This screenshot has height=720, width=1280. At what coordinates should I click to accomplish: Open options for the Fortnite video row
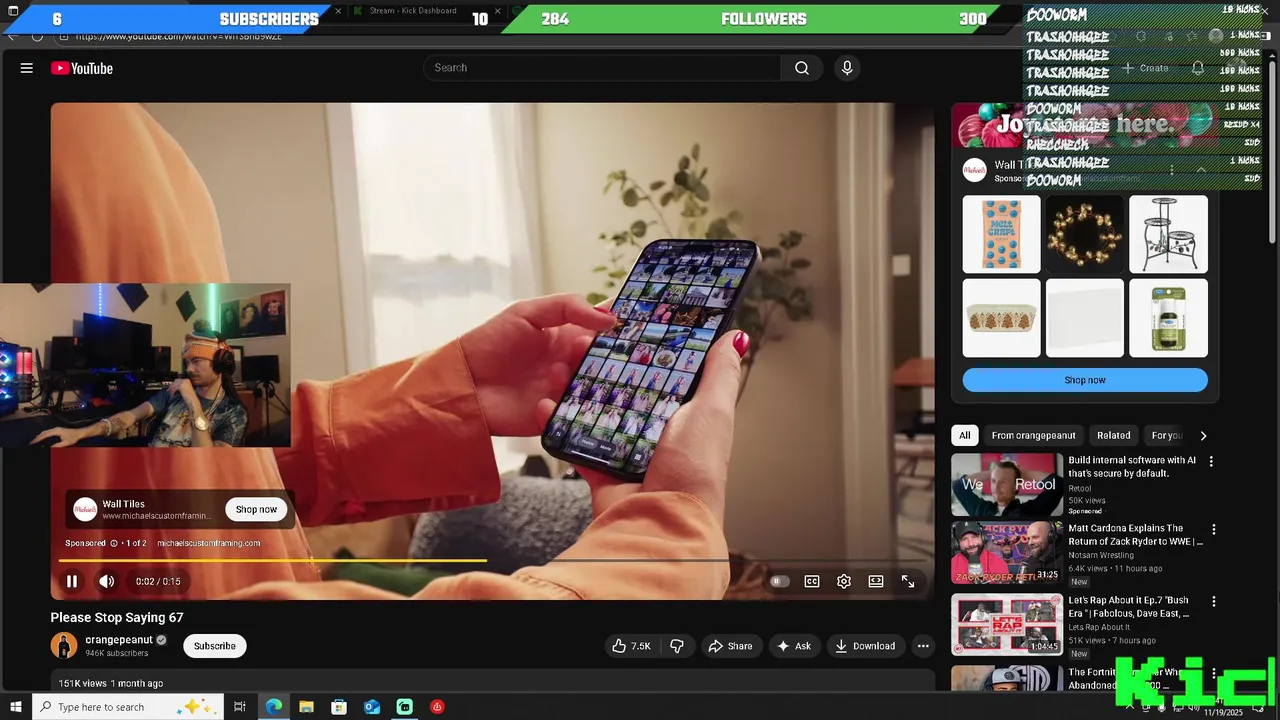(x=1214, y=674)
